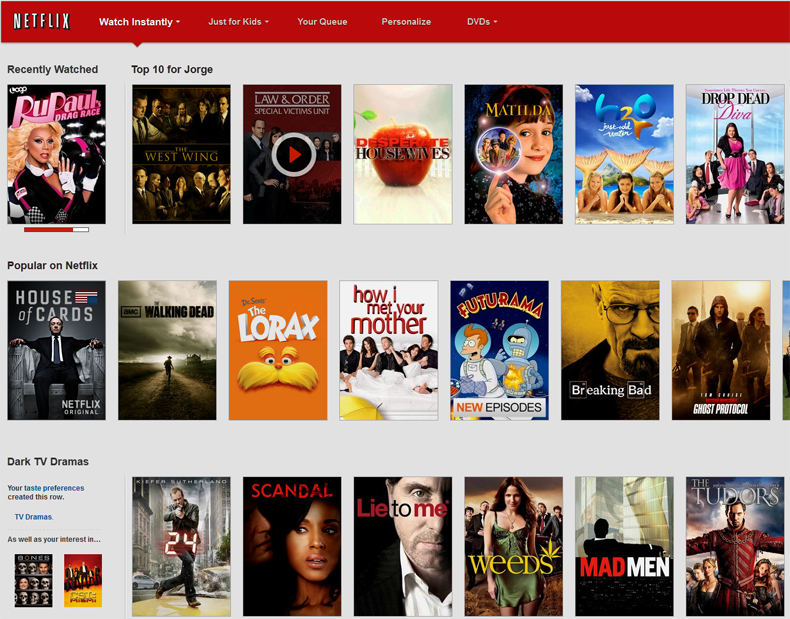This screenshot has width=790, height=619.
Task: Open Futurama with new episodes
Action: coord(499,350)
